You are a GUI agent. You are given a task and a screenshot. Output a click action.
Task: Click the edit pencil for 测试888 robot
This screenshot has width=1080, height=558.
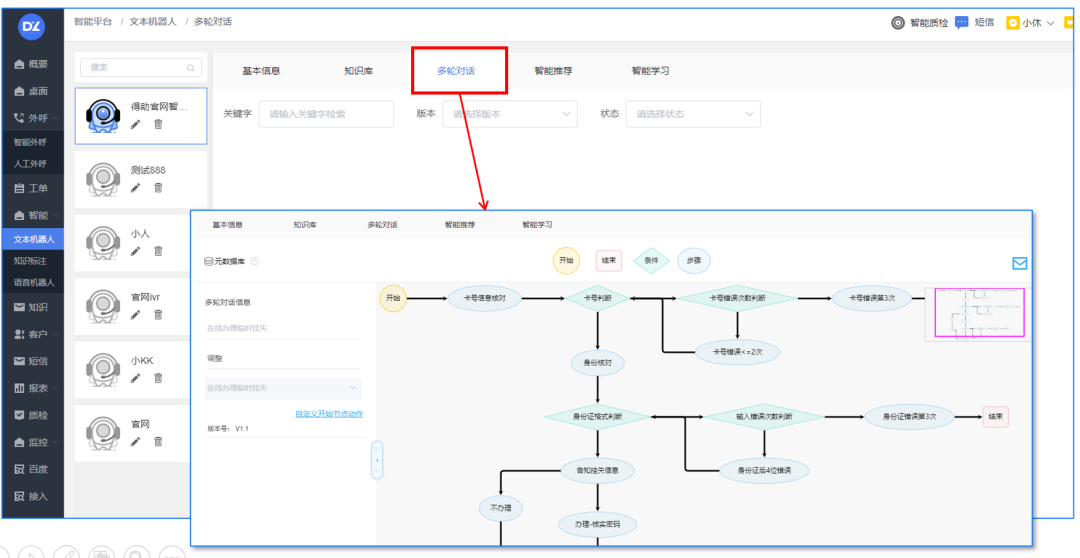[135, 188]
